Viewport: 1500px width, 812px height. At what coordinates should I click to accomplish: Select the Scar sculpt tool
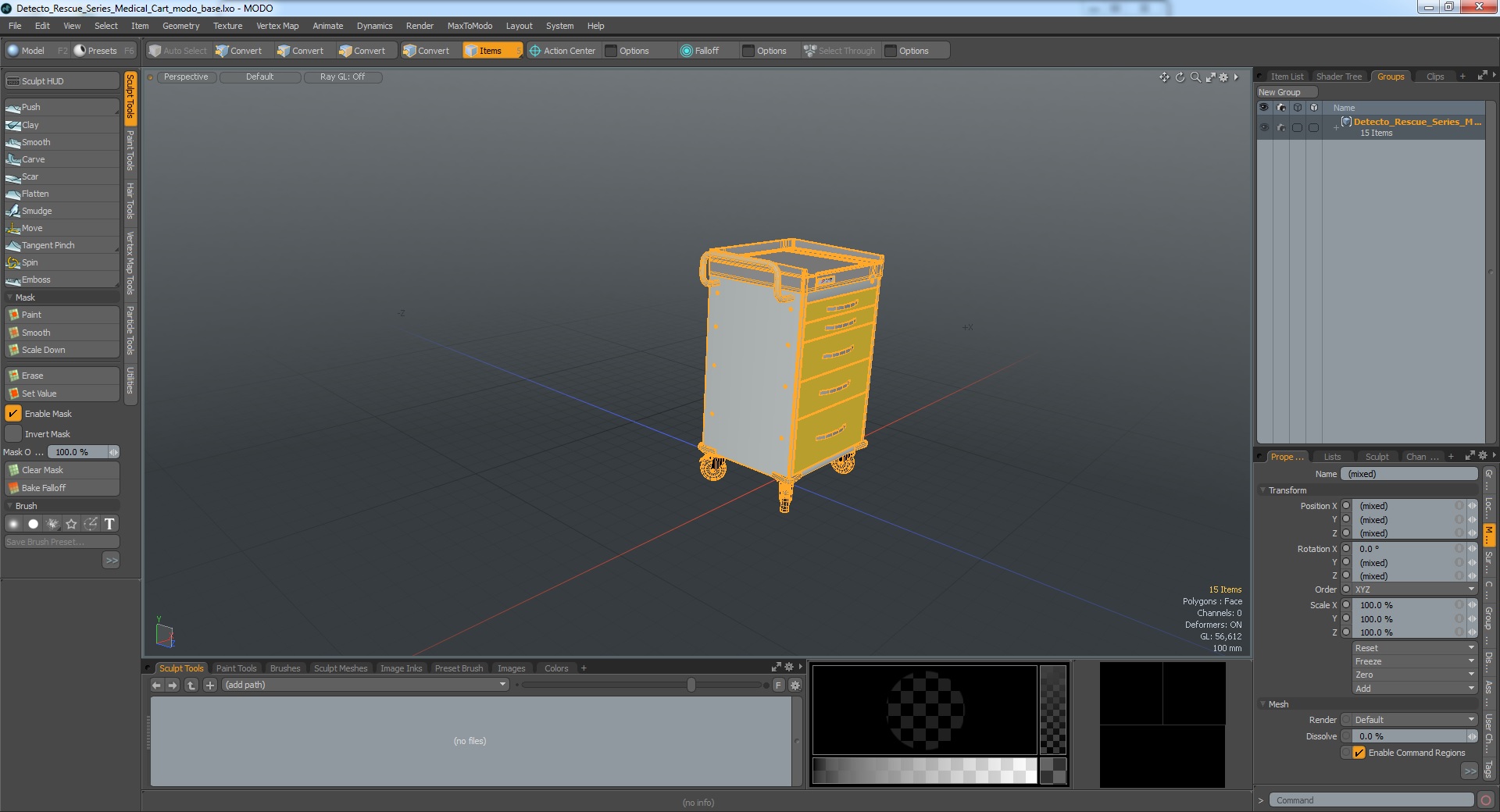coord(62,176)
